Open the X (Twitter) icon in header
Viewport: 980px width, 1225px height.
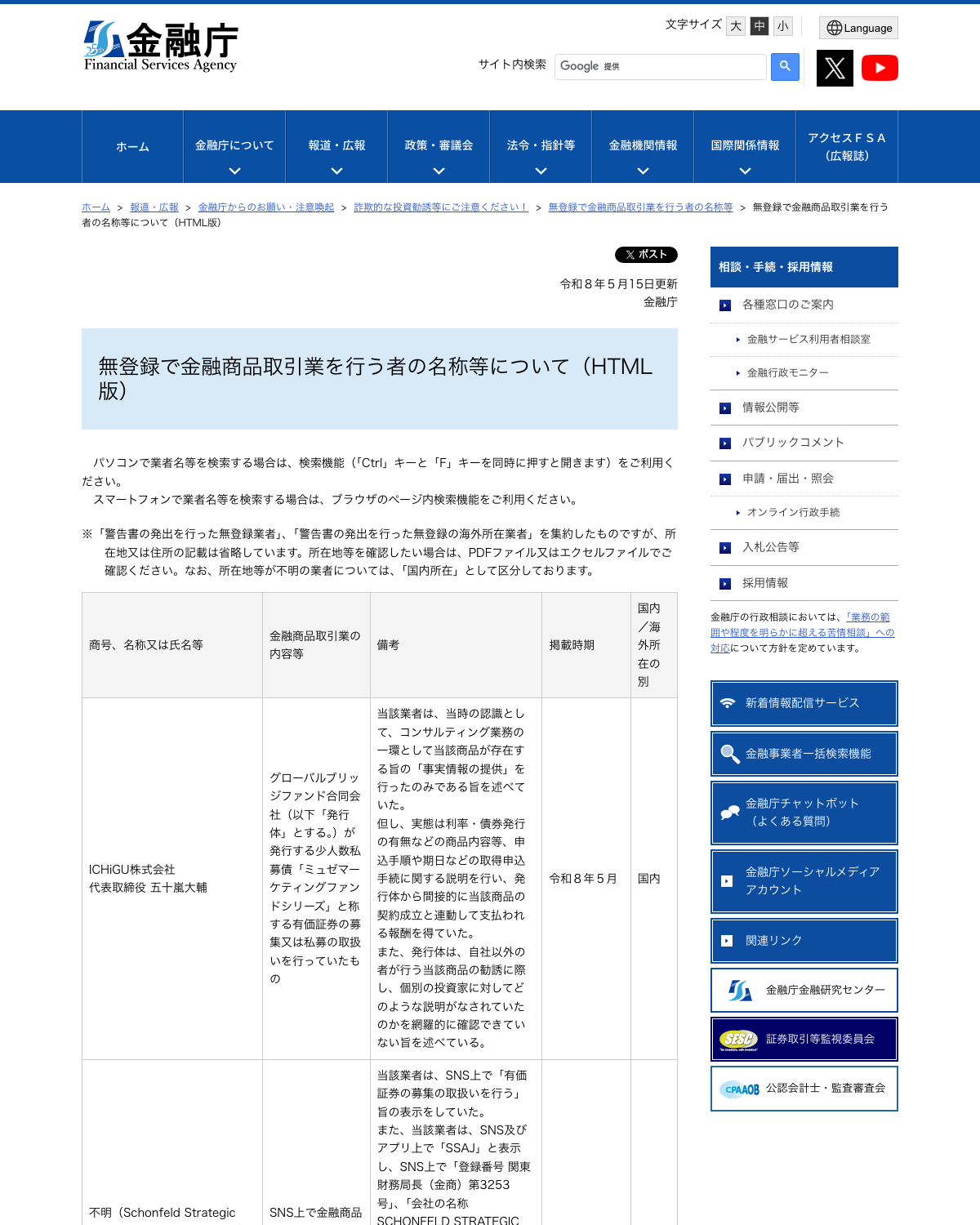tap(835, 68)
